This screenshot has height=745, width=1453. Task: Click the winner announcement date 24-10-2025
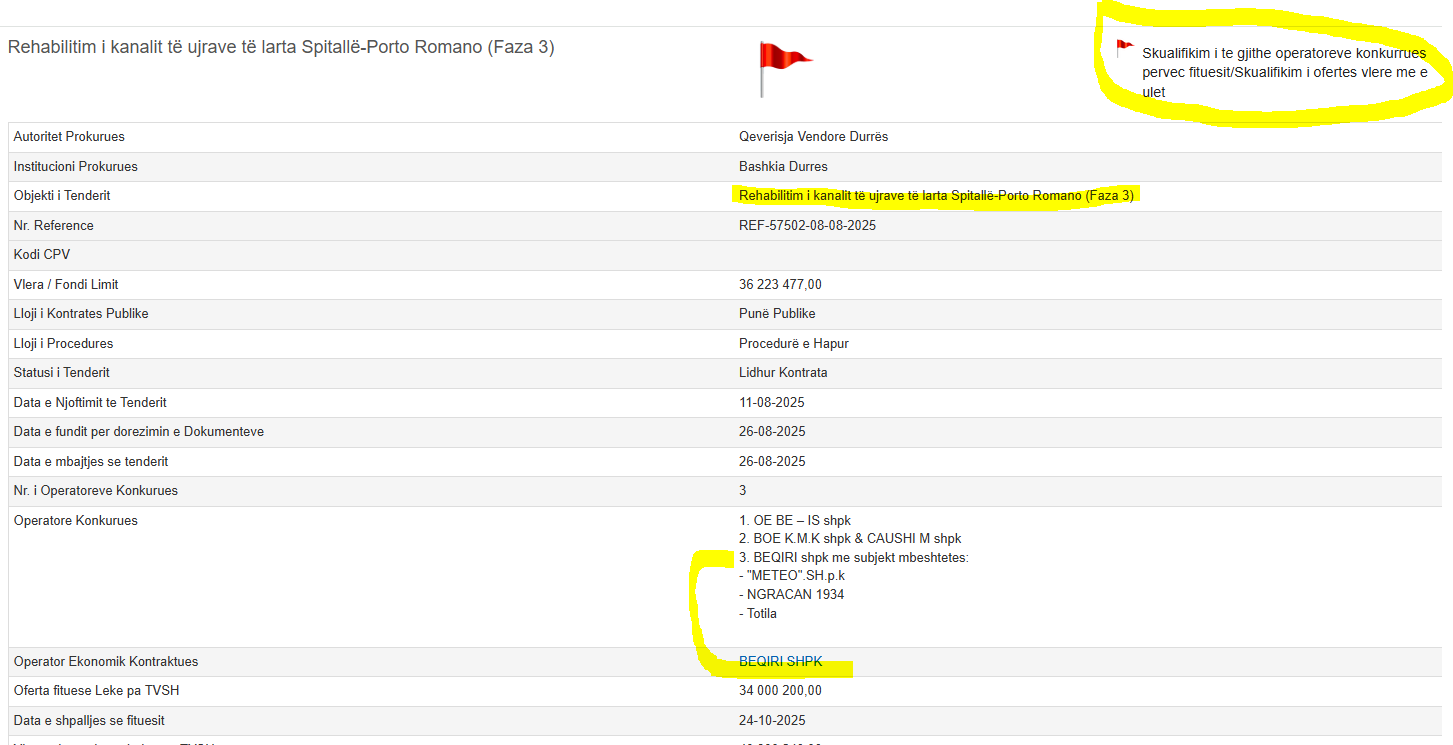click(x=771, y=721)
